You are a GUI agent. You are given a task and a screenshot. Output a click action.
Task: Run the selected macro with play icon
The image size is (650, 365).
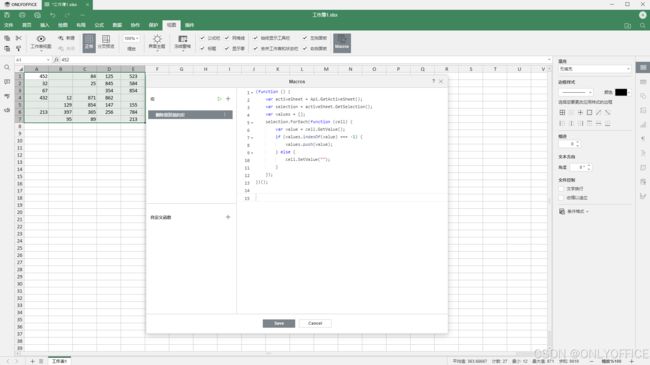click(219, 99)
